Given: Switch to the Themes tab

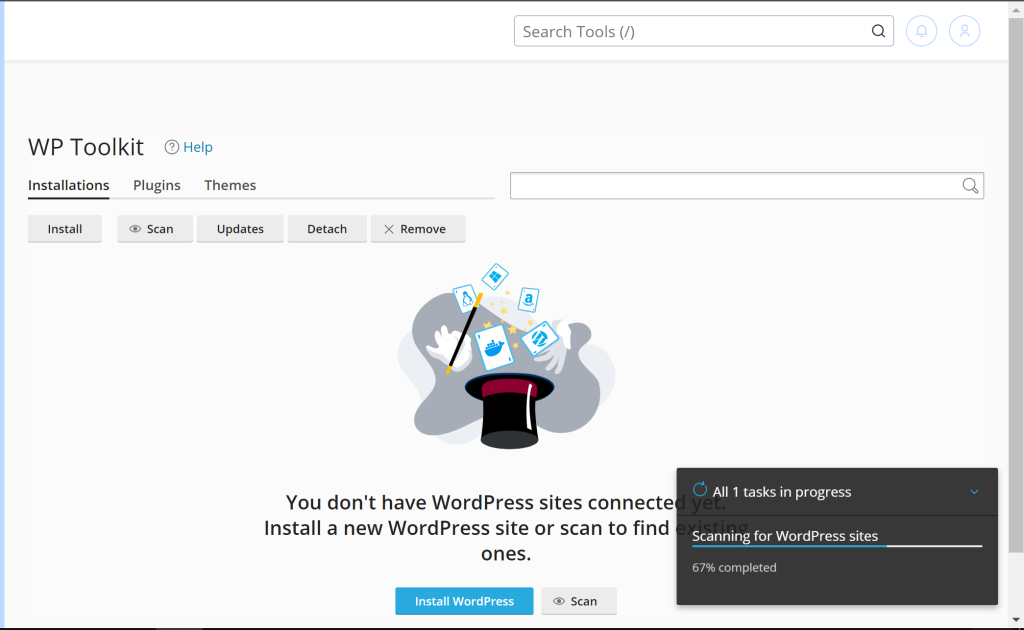Looking at the screenshot, I should pos(230,185).
